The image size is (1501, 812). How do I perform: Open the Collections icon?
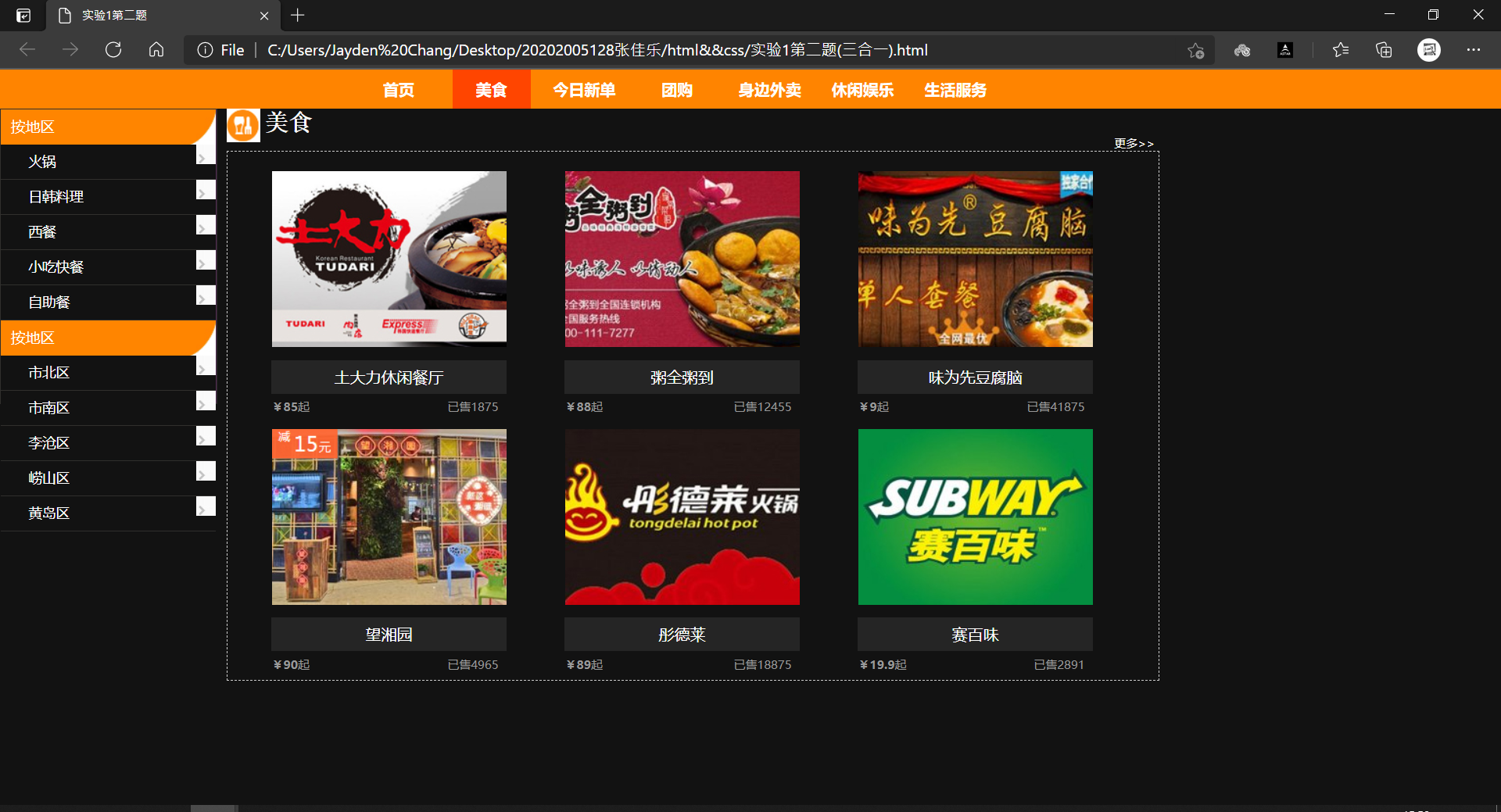(x=1384, y=50)
